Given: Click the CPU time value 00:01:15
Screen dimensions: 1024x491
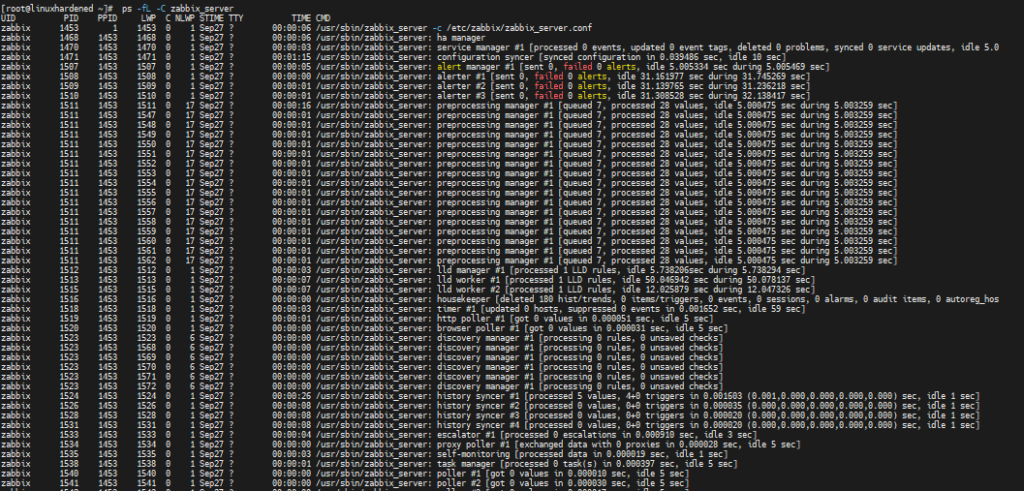Looking at the screenshot, I should [292, 57].
